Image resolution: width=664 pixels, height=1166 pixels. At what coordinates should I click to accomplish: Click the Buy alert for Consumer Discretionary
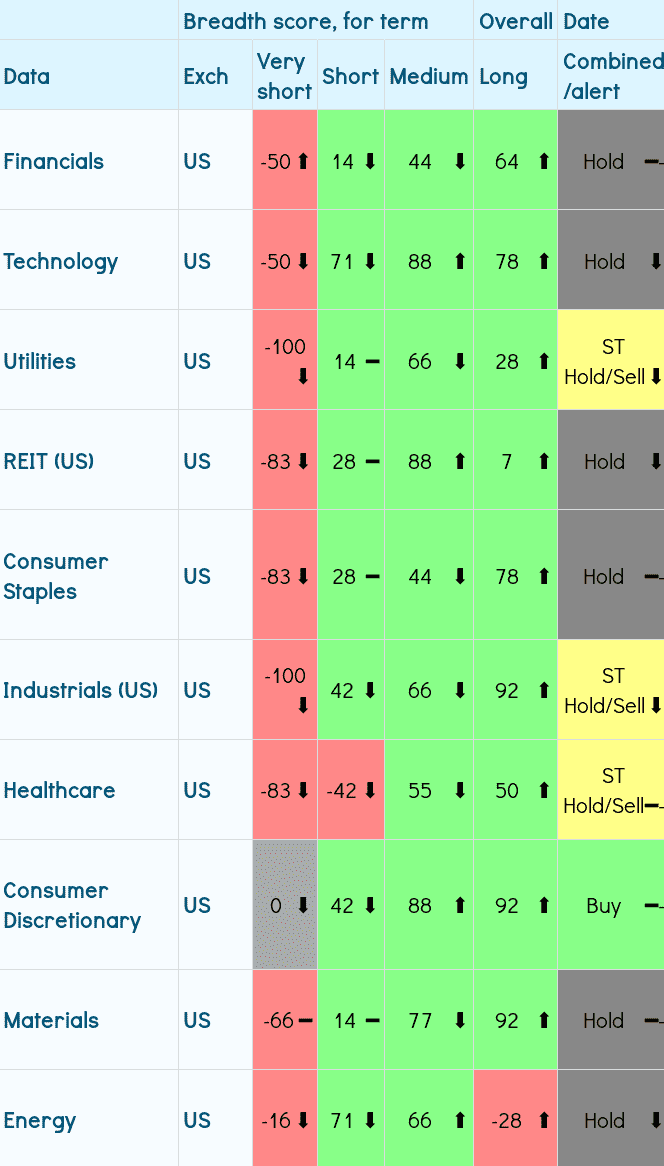(x=604, y=905)
